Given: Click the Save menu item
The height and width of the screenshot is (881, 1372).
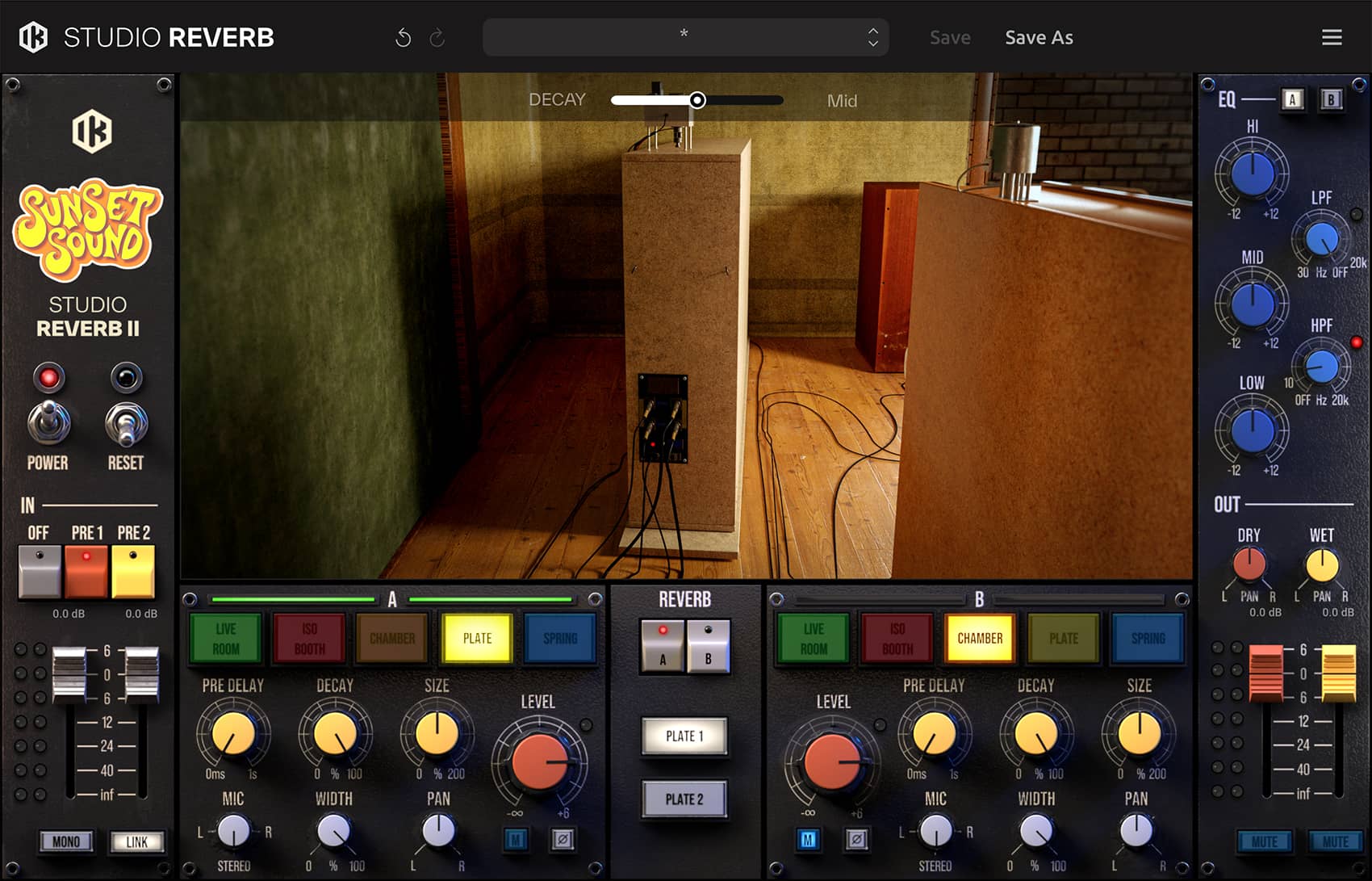Looking at the screenshot, I should (x=950, y=37).
